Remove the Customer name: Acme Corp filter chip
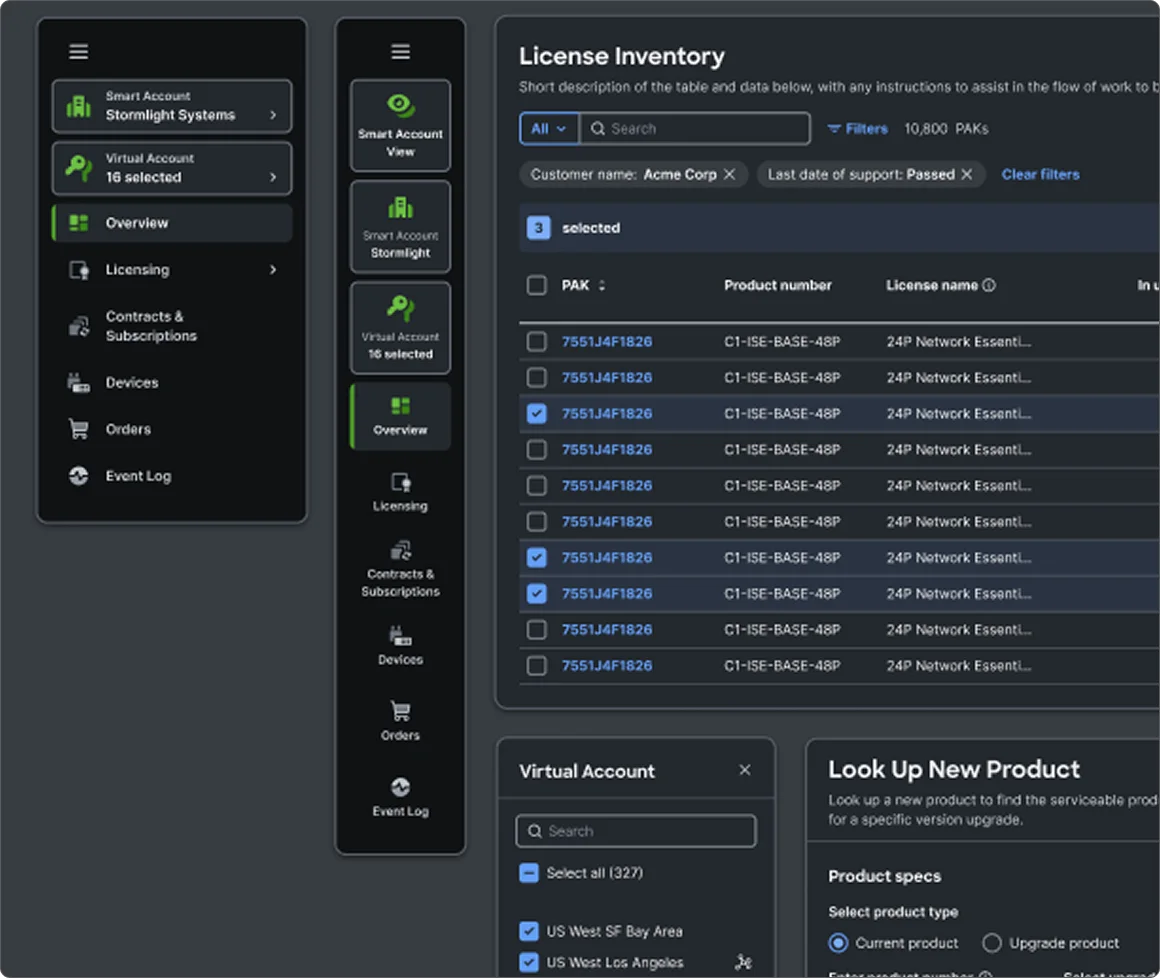Image resolution: width=1160 pixels, height=978 pixels. (x=729, y=174)
